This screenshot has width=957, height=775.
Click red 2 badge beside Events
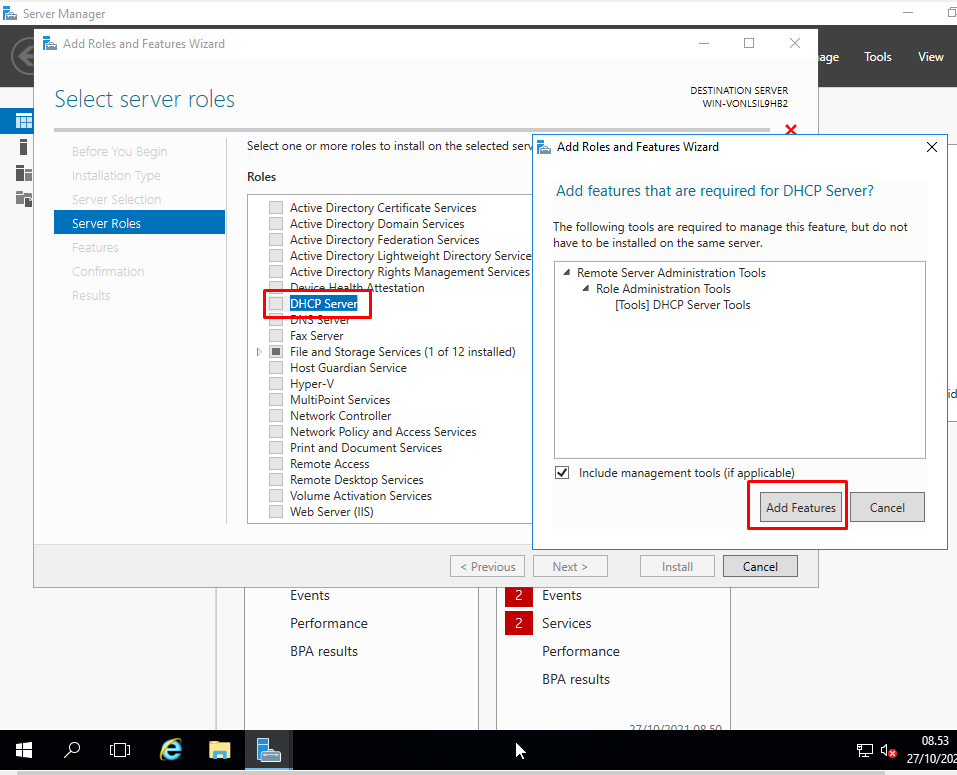[519, 596]
